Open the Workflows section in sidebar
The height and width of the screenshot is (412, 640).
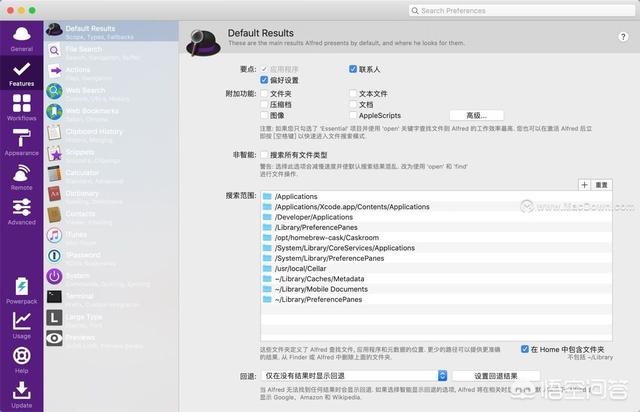[21, 108]
